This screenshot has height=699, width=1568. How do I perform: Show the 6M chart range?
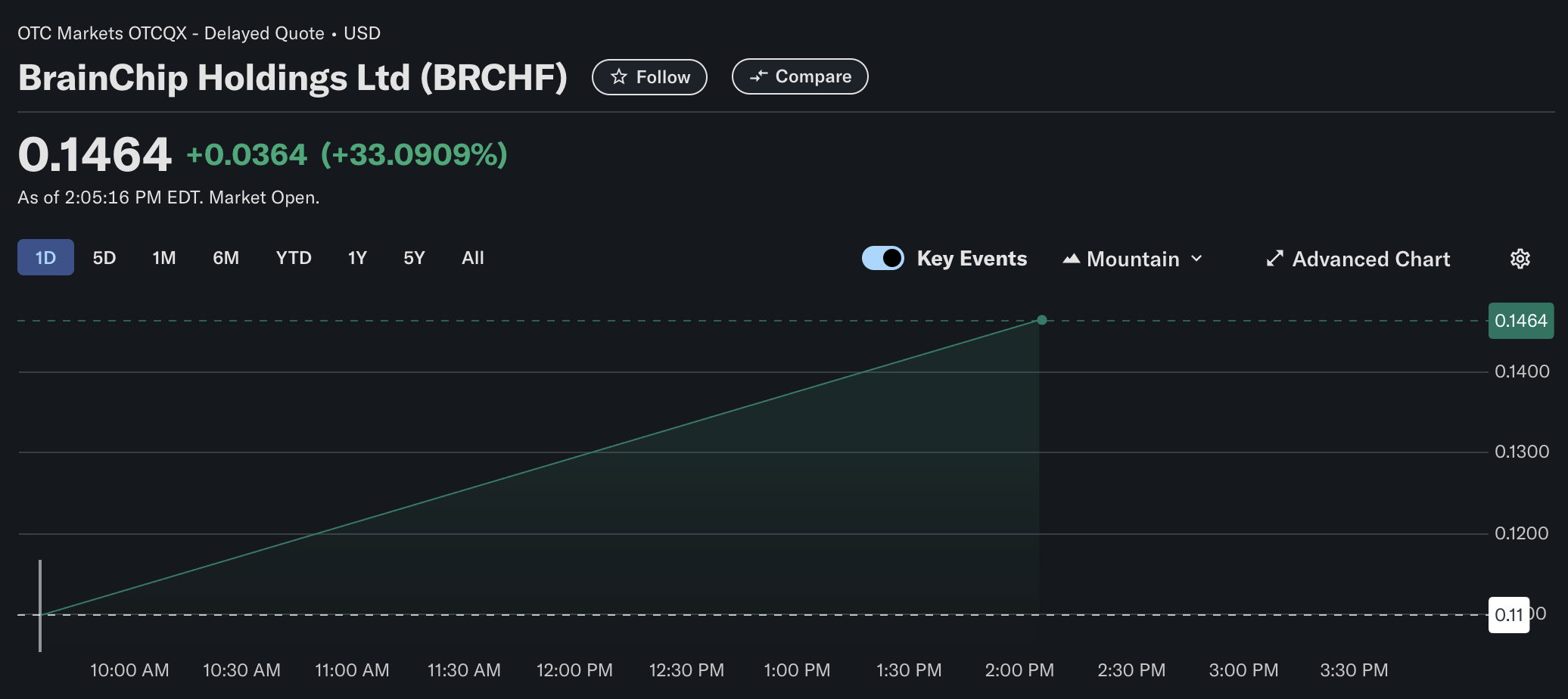(x=226, y=258)
